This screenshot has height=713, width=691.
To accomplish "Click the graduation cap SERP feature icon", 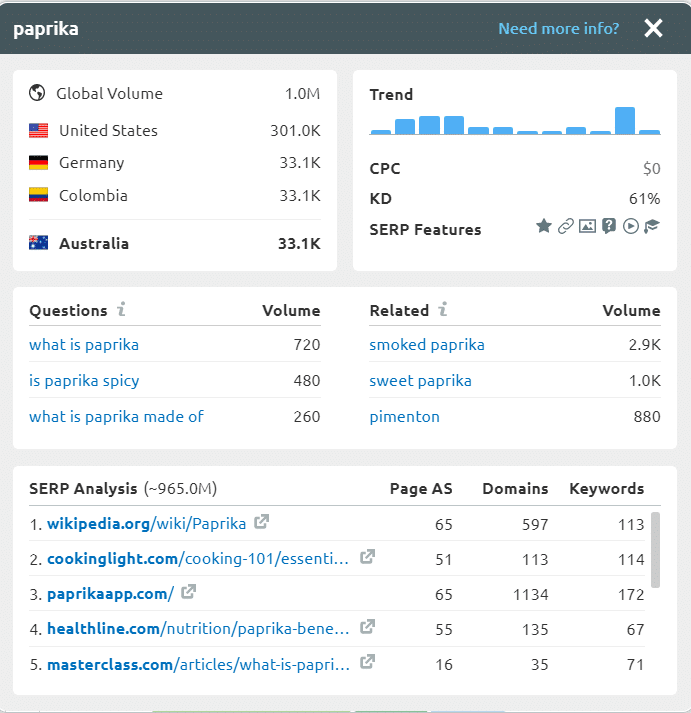I will (x=652, y=227).
